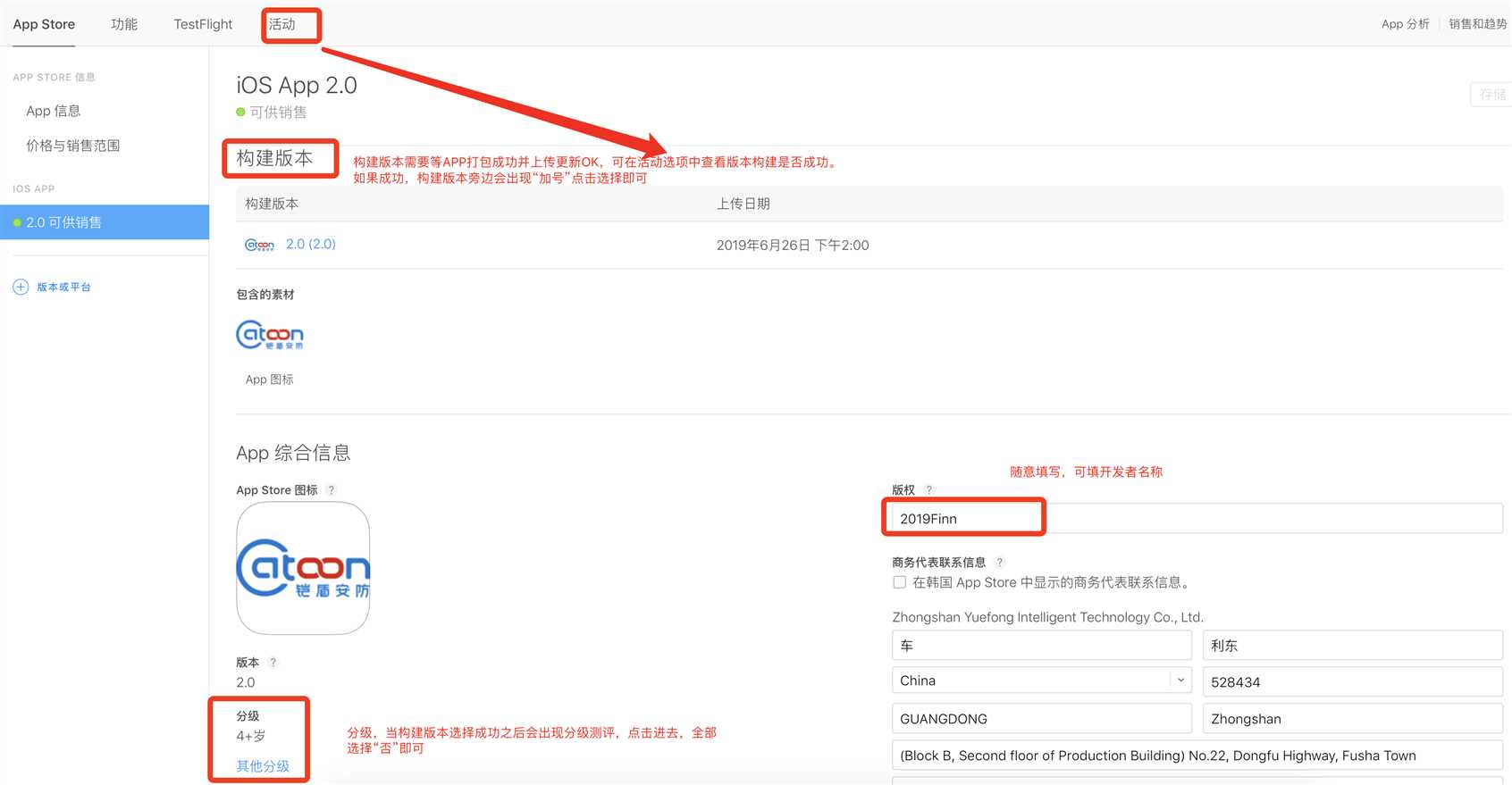The height and width of the screenshot is (785, 1512).
Task: Open the 其他分级 link
Action: pyautogui.click(x=263, y=766)
